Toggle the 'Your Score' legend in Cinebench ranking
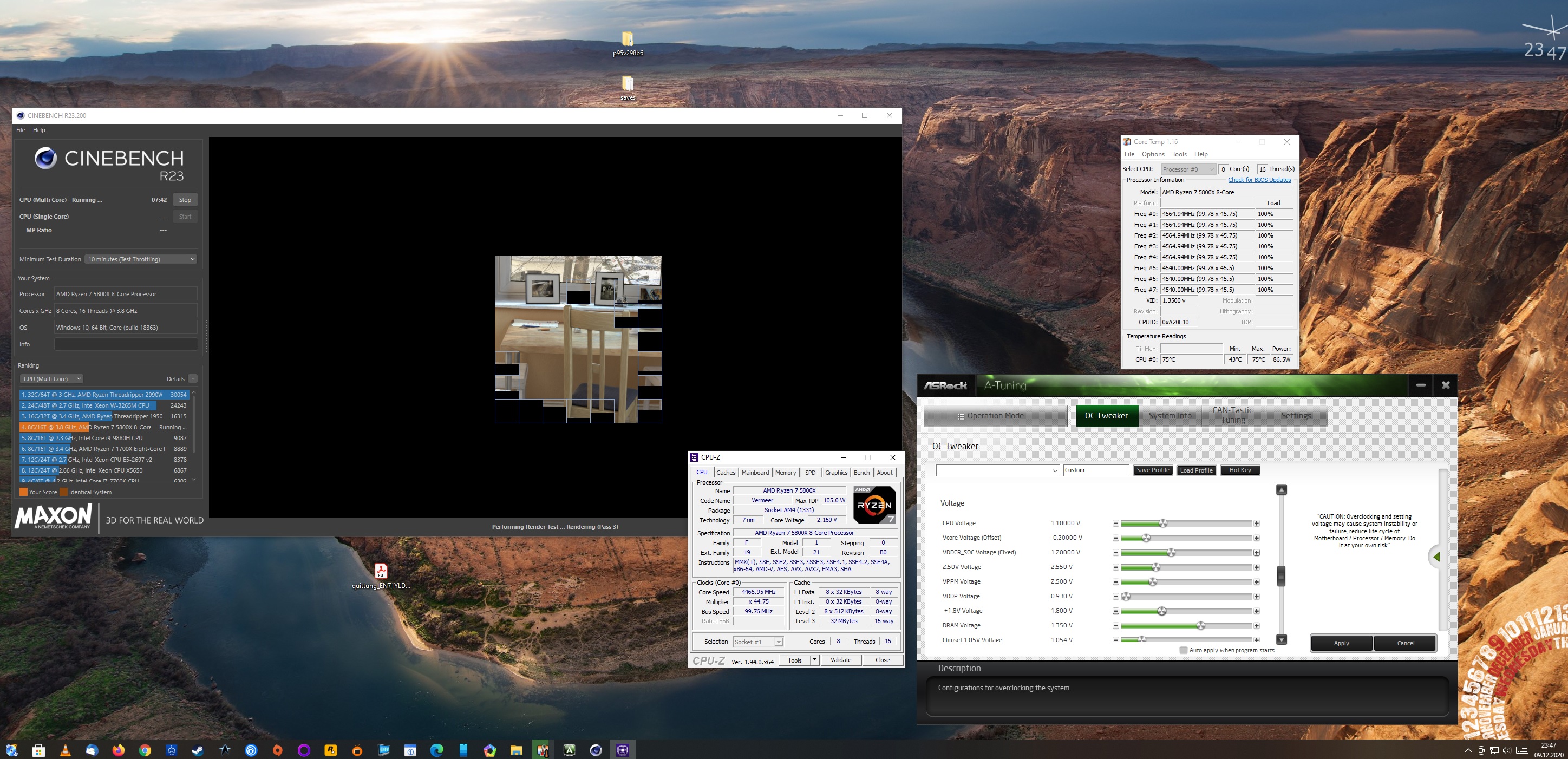 click(23, 492)
